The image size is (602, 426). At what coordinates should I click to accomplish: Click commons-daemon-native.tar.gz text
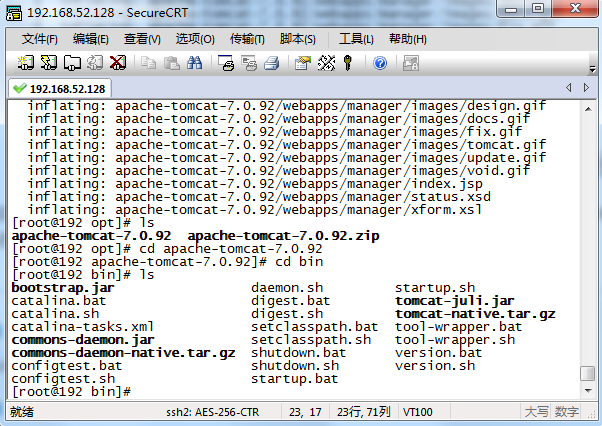123,353
